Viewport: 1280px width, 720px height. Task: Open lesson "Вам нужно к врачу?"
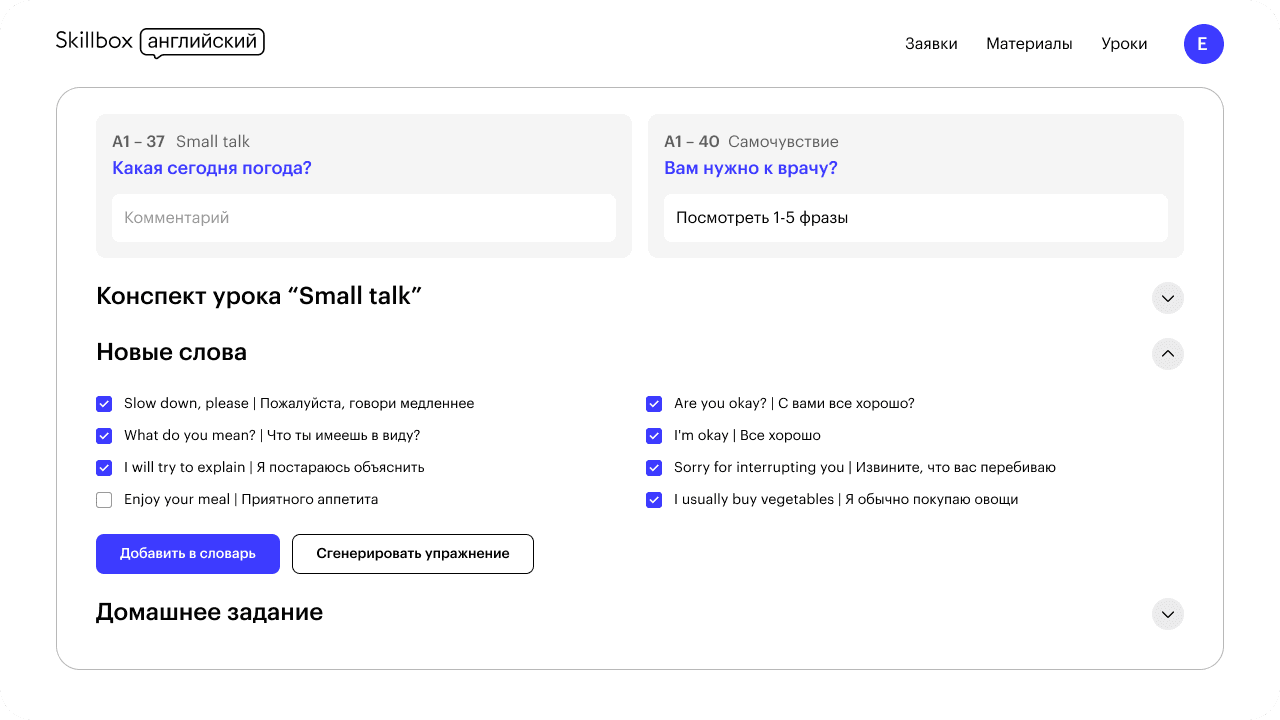point(751,167)
